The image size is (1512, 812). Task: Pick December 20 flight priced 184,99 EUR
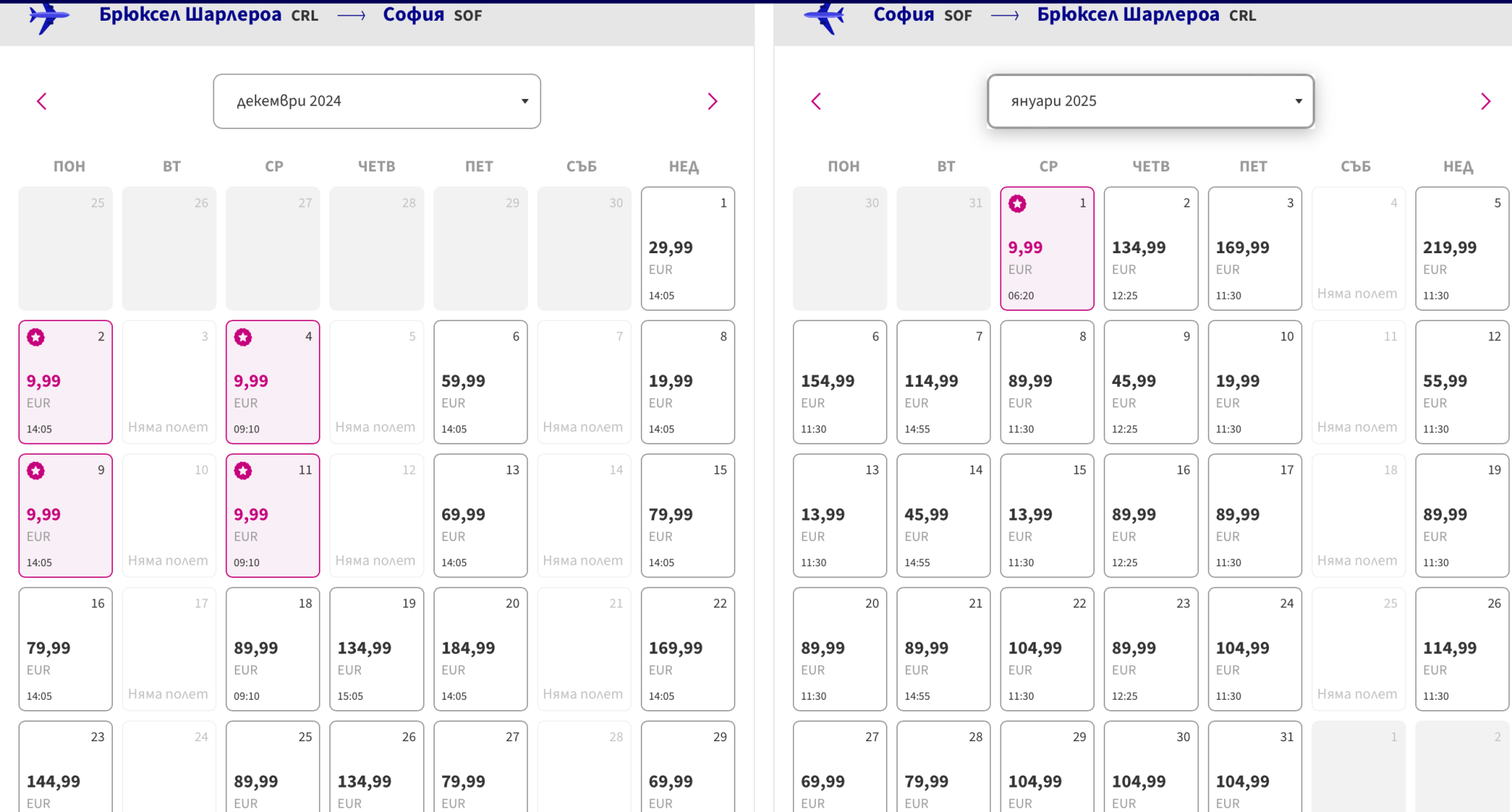coord(480,649)
